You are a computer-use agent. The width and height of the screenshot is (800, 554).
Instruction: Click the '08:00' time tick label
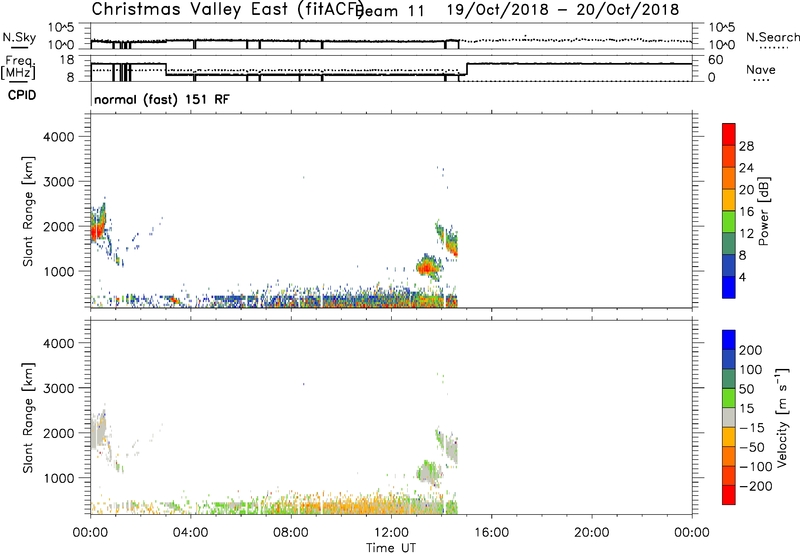291,533
